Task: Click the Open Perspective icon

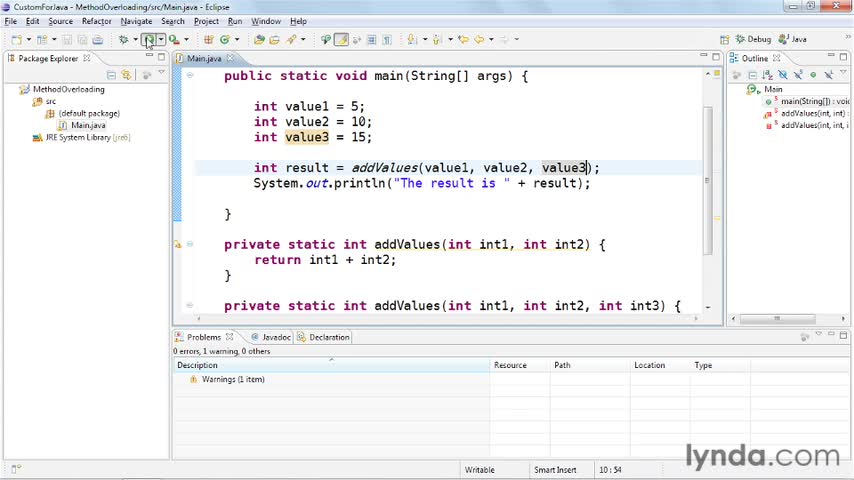Action: [x=724, y=39]
